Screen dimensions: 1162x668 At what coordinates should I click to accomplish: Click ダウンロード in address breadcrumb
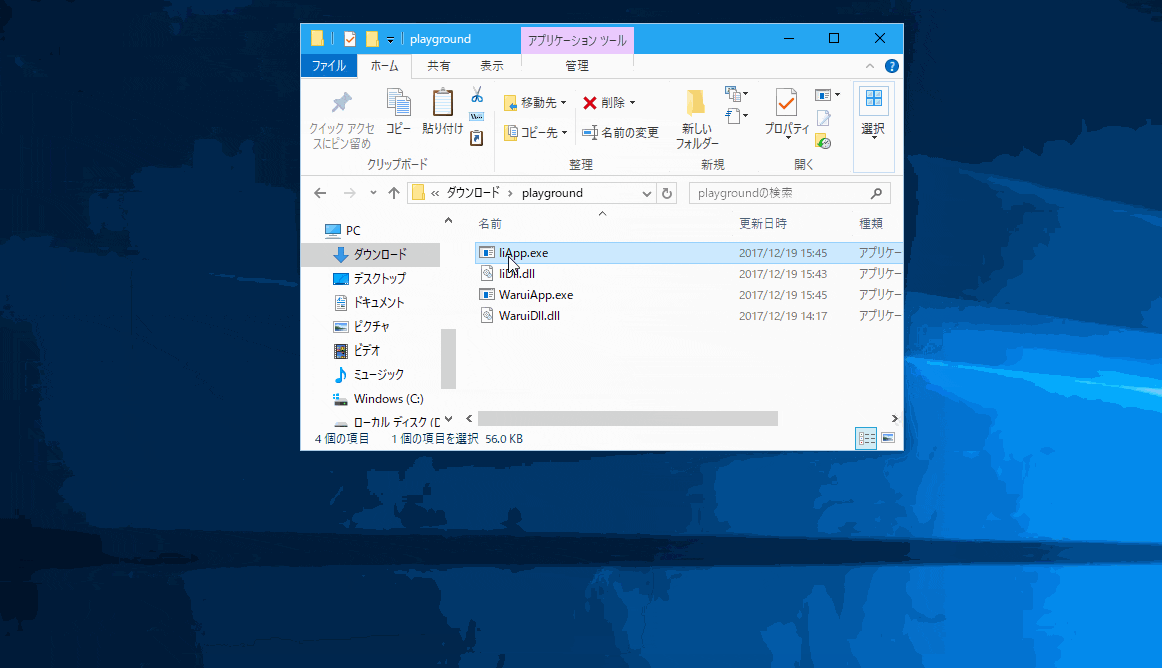tap(473, 194)
